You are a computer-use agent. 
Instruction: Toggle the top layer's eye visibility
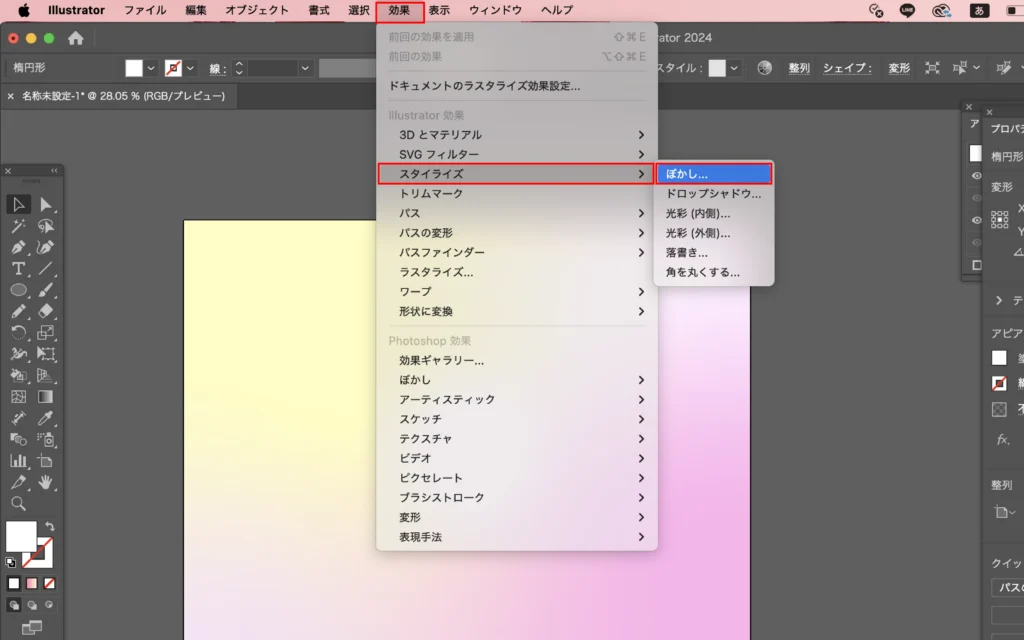pyautogui.click(x=977, y=175)
